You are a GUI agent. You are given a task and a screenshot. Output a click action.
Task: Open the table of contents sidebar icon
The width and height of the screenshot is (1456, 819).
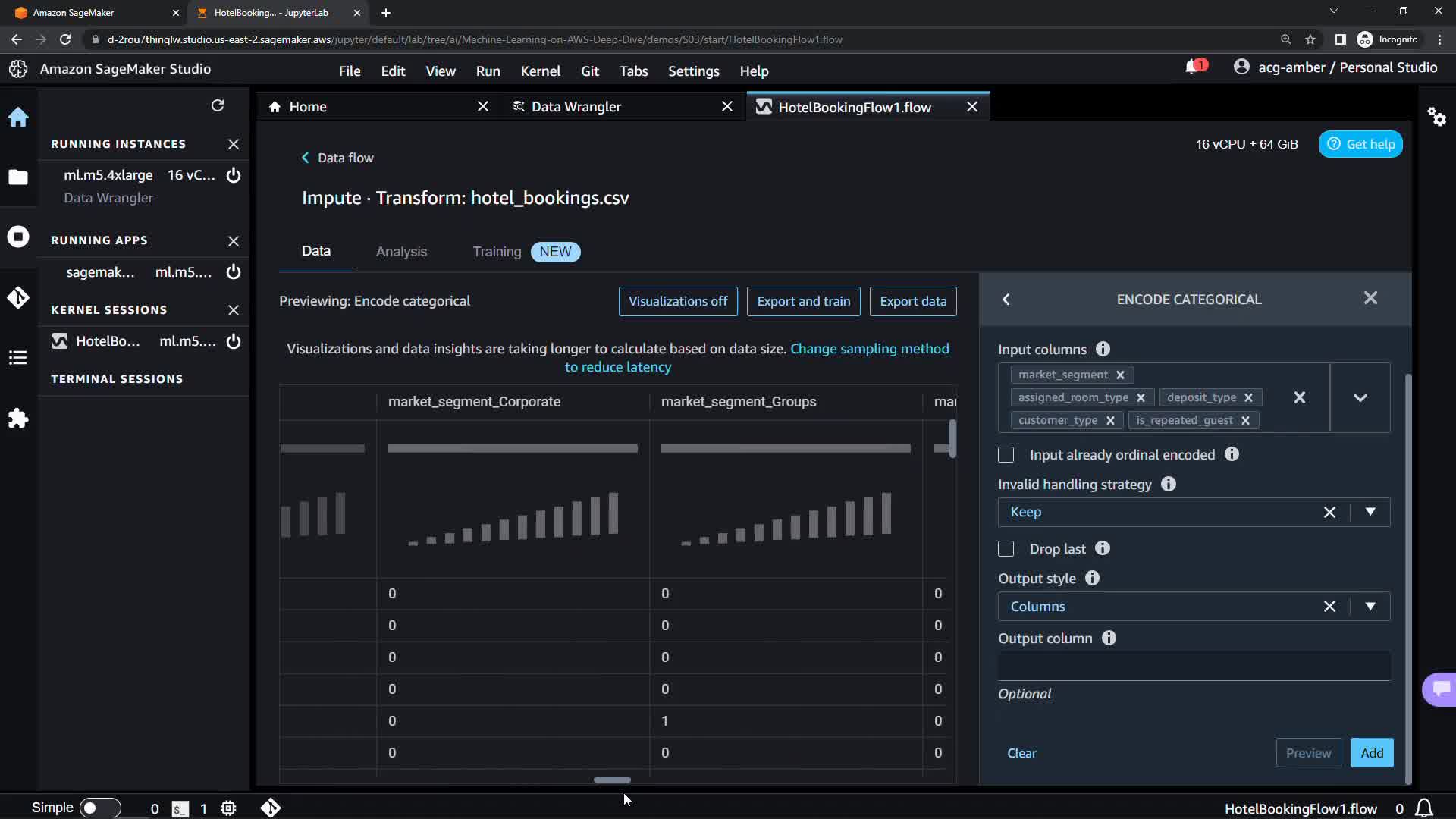[18, 358]
